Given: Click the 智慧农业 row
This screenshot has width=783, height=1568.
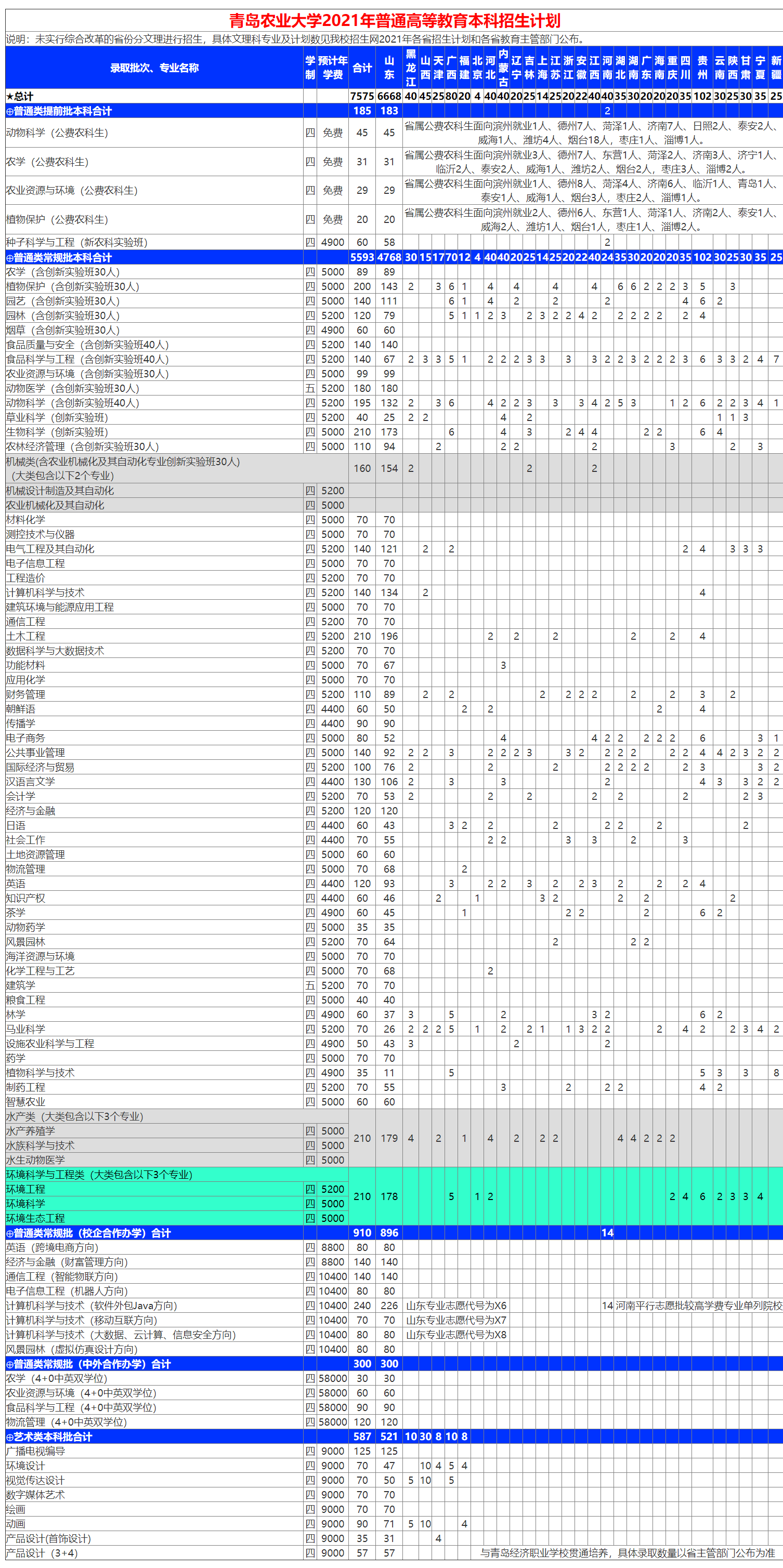Looking at the screenshot, I should point(394,1102).
